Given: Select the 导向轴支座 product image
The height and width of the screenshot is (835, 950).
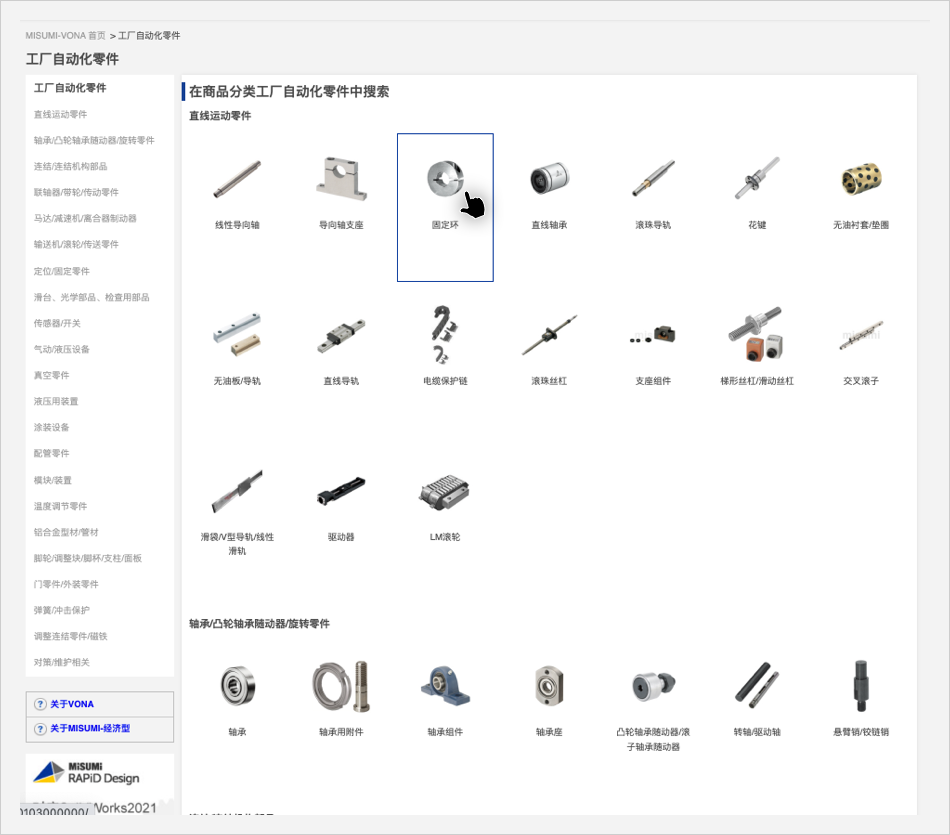Looking at the screenshot, I should click(x=341, y=180).
